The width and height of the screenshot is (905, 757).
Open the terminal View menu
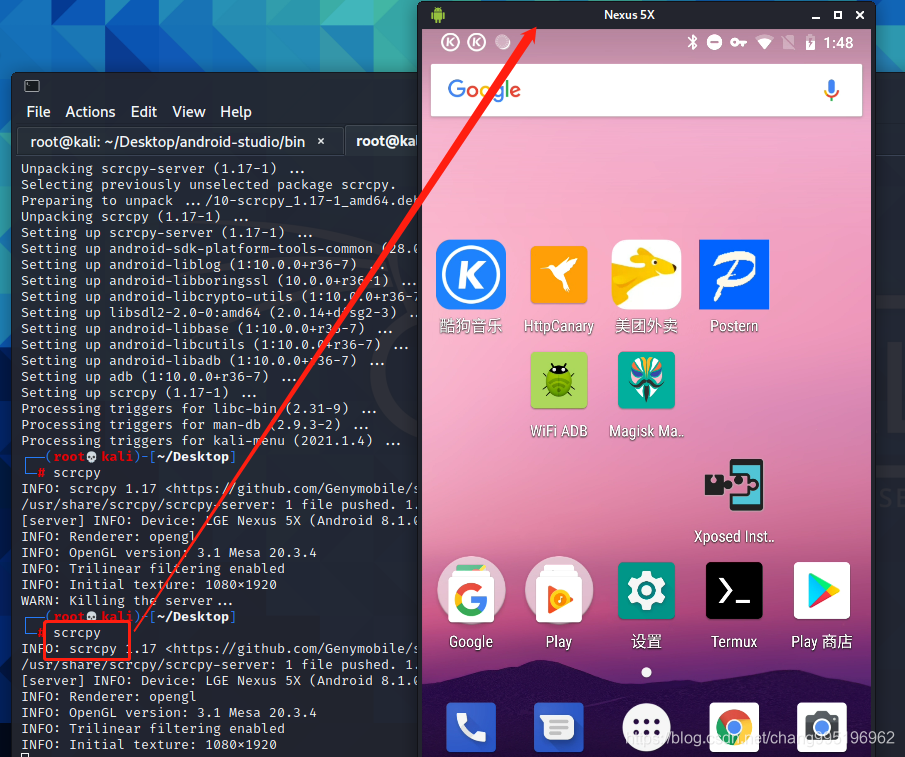[189, 111]
